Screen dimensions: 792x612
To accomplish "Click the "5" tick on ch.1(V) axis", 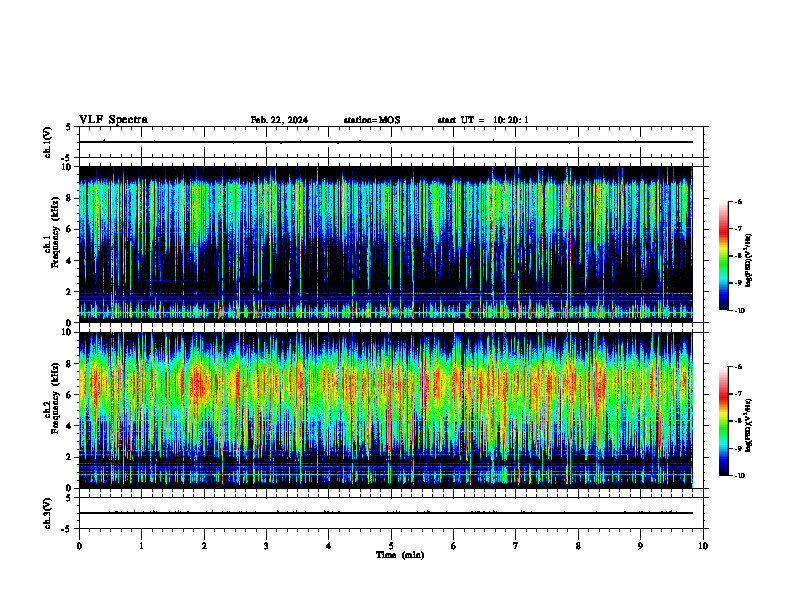I will [x=70, y=127].
